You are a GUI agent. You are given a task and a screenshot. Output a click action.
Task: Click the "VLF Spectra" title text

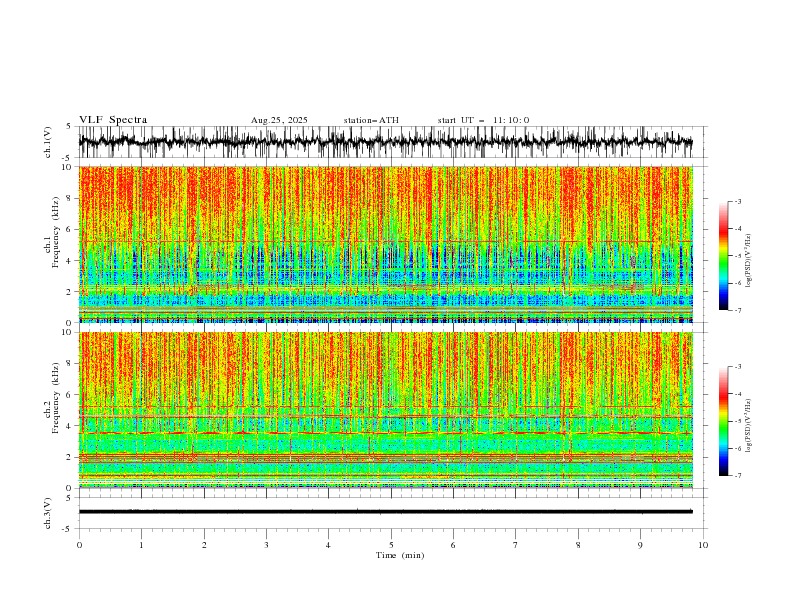tap(113, 120)
